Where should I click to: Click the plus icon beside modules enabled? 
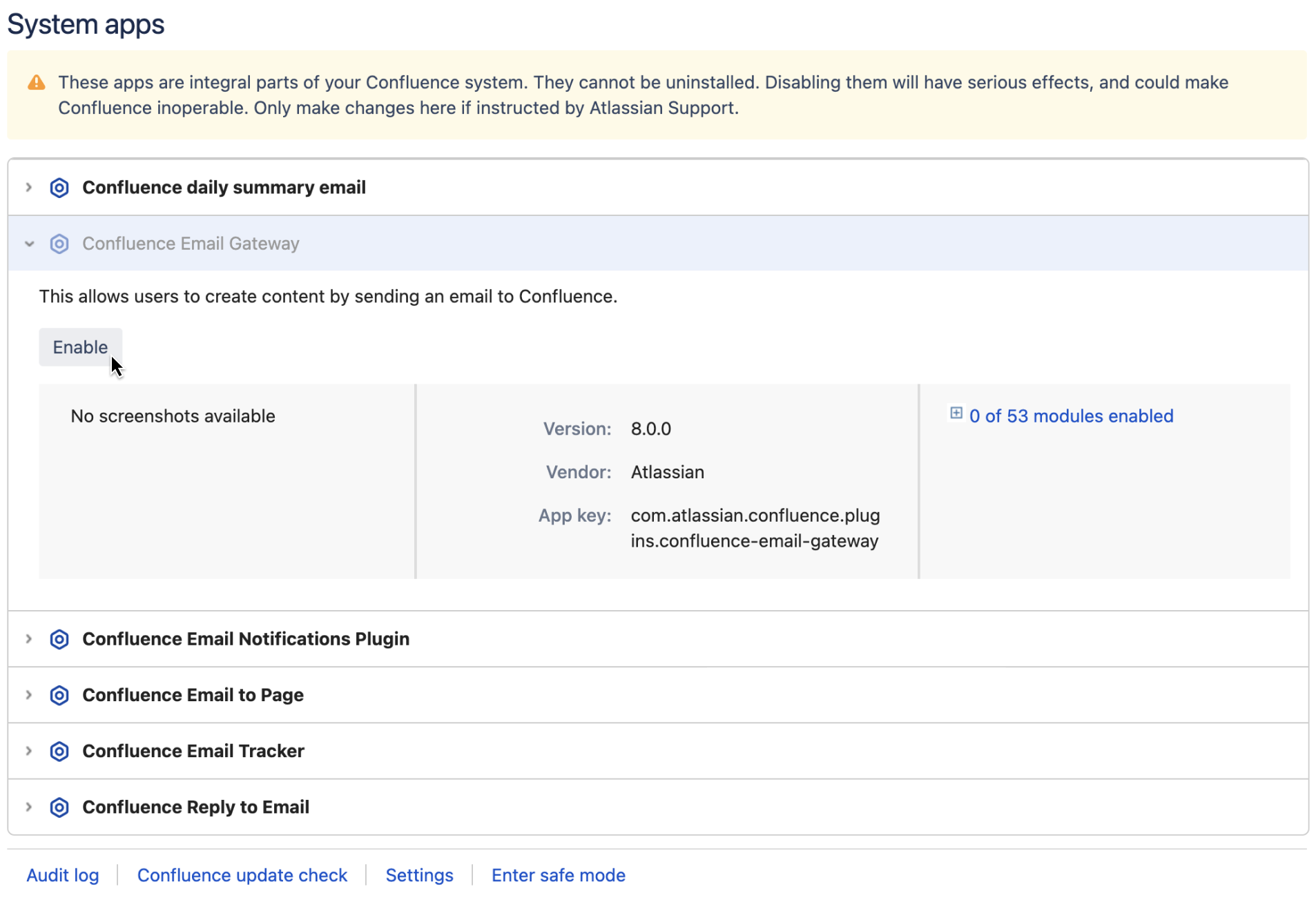pos(956,413)
